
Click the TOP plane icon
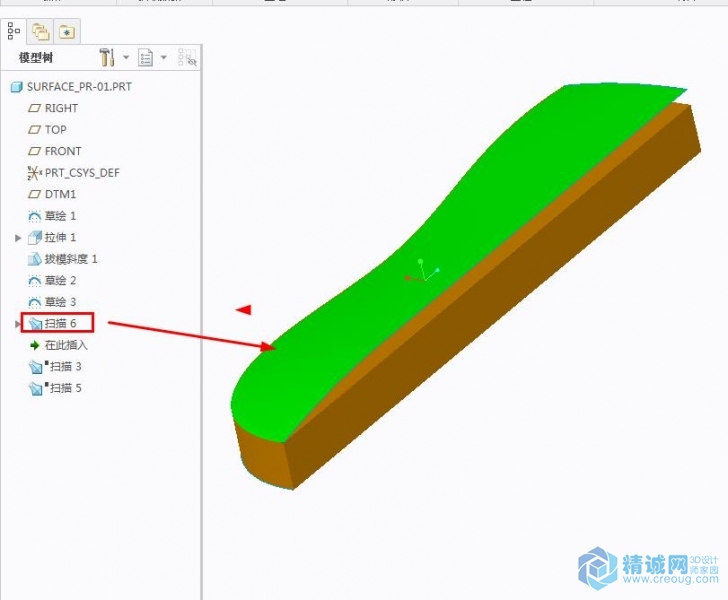[x=34, y=130]
